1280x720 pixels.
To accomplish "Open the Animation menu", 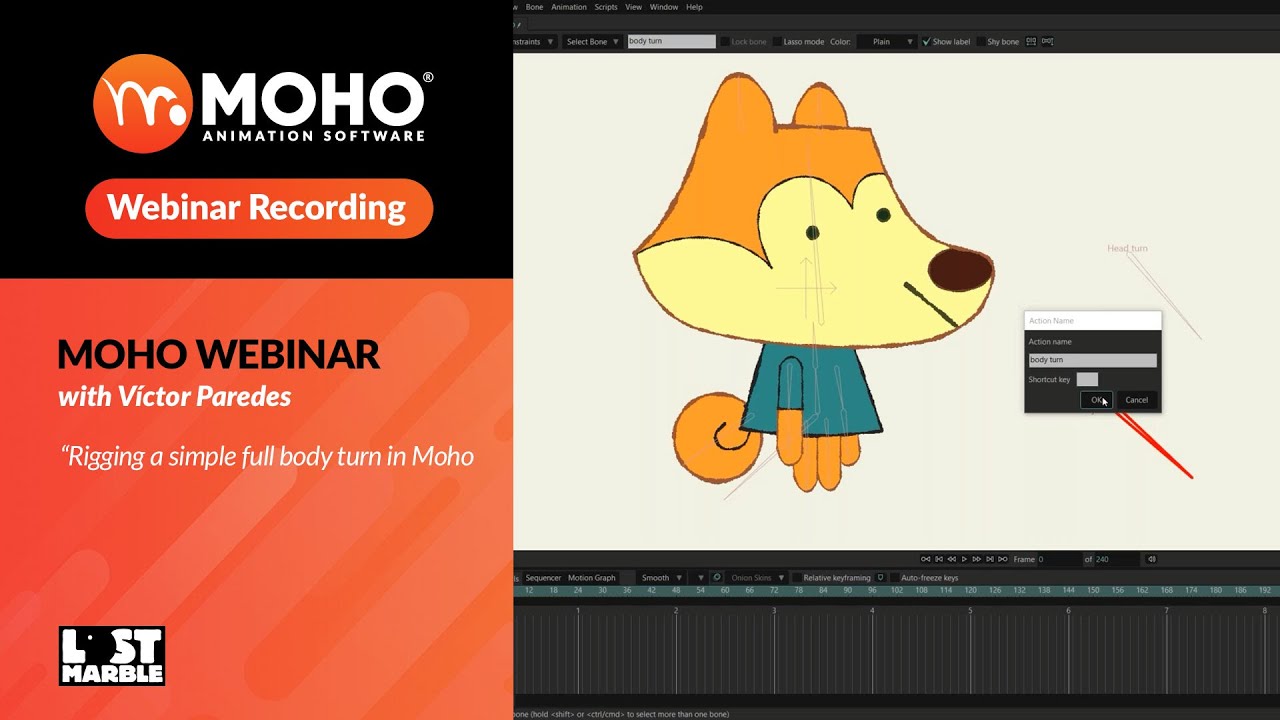I will [569, 7].
